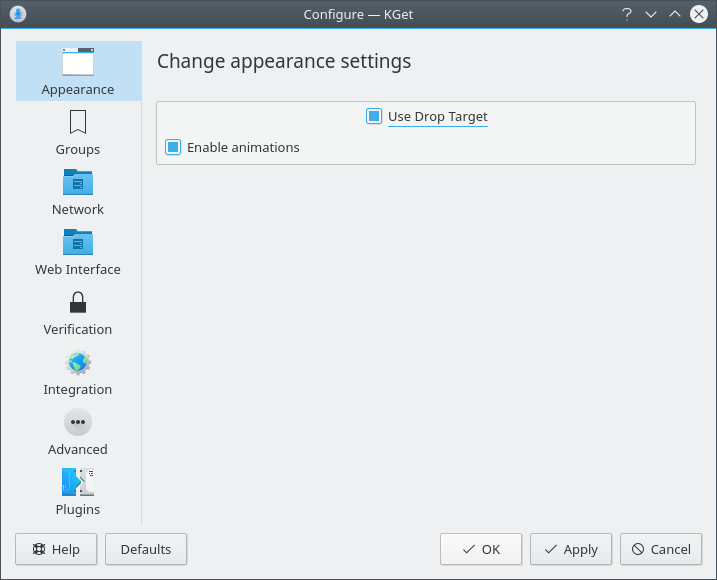Open the Groups bookmark icon
The image size is (717, 580).
[x=78, y=122]
